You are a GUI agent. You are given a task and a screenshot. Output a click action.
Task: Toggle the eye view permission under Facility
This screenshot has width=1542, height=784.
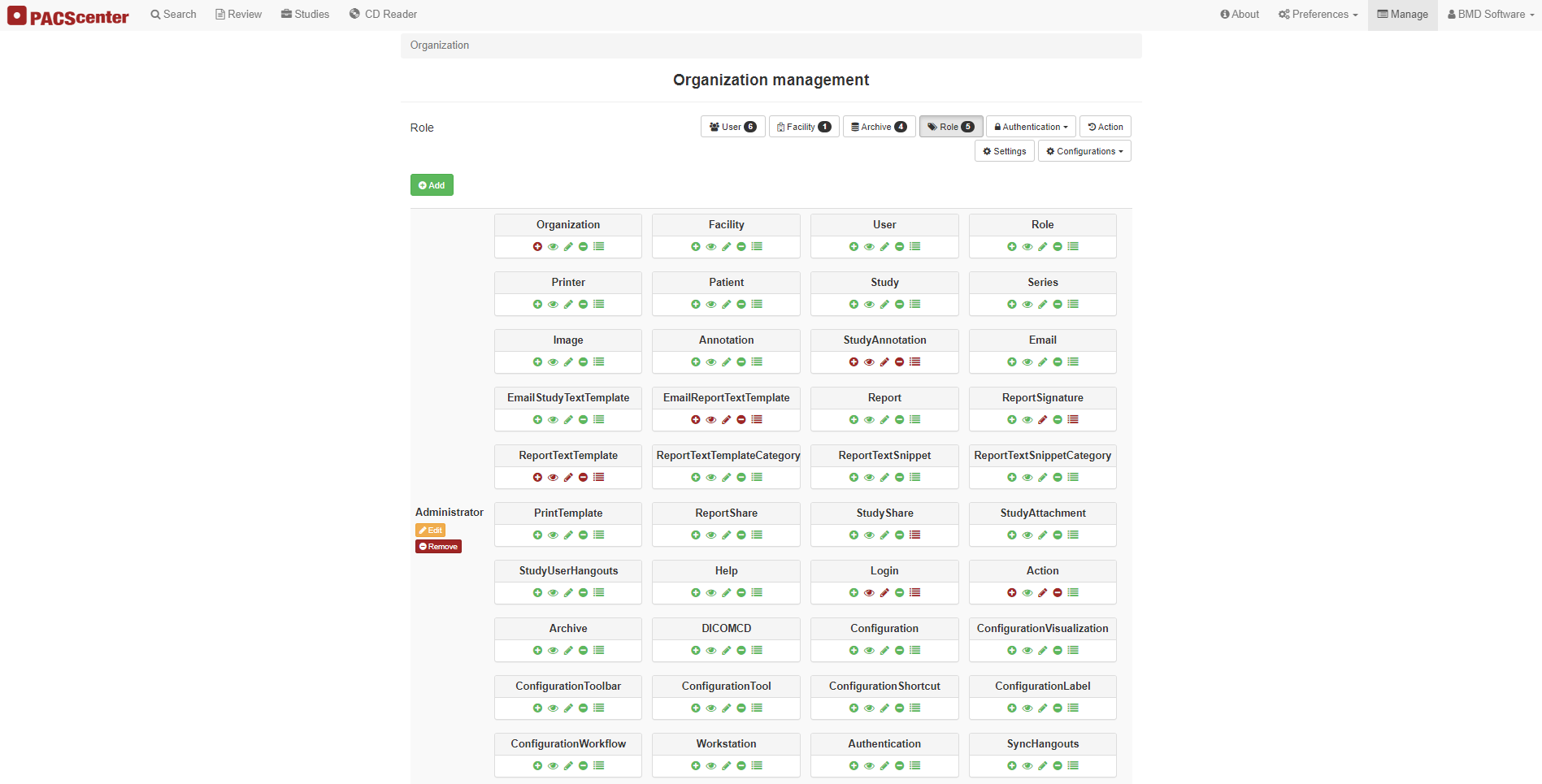pyautogui.click(x=711, y=247)
